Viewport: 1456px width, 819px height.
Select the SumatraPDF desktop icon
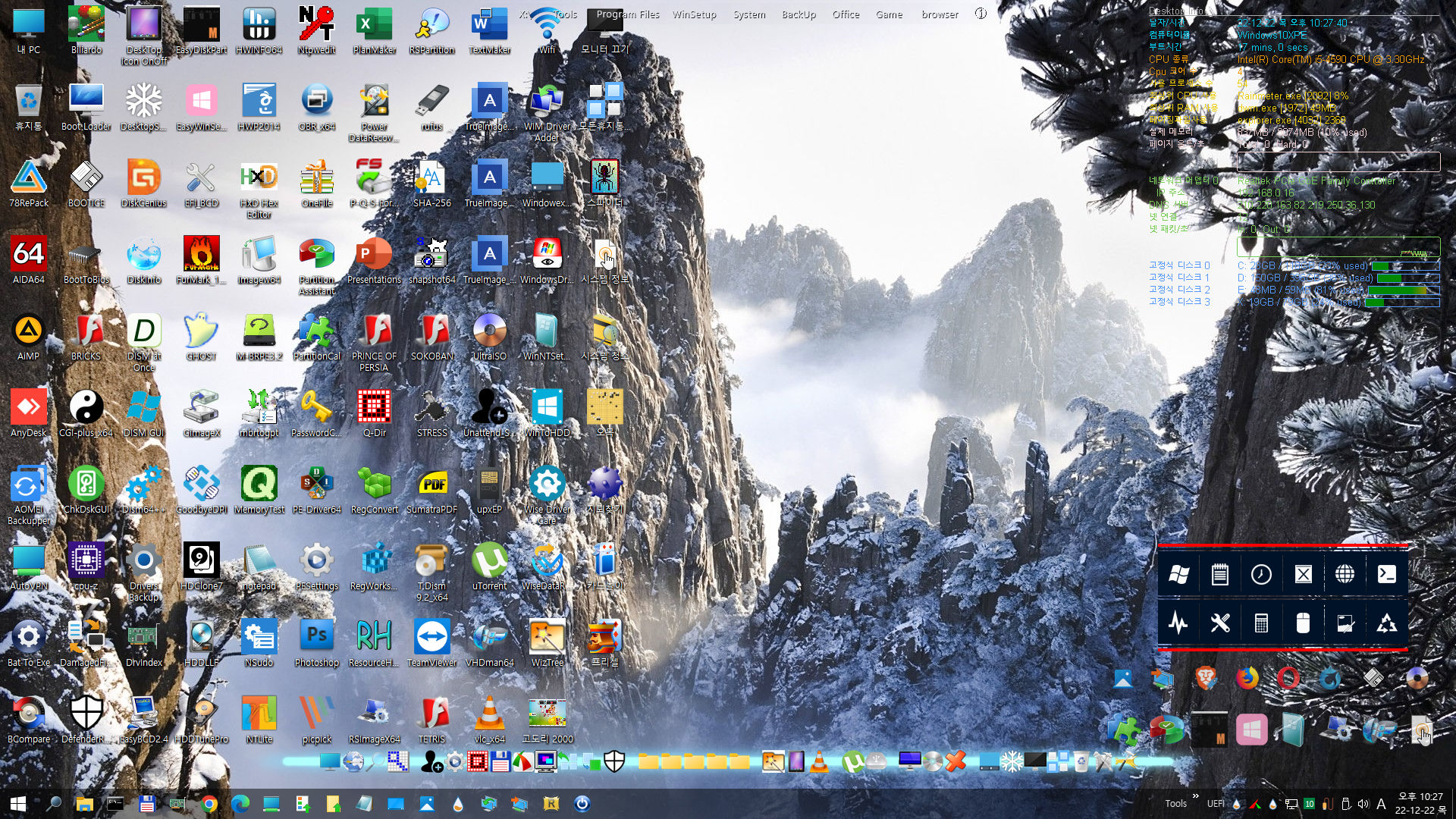coord(431,490)
